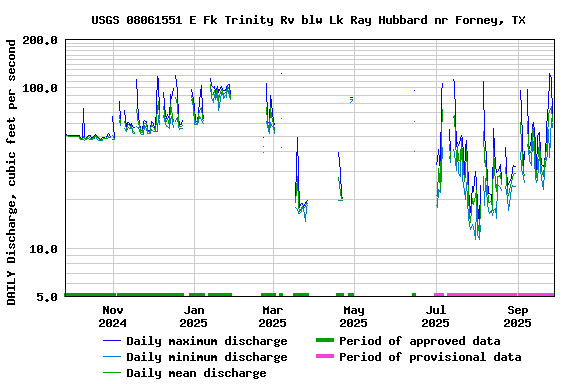Click the '100.0' y-axis value
Viewport: 576px width, 384px height.
click(x=40, y=88)
